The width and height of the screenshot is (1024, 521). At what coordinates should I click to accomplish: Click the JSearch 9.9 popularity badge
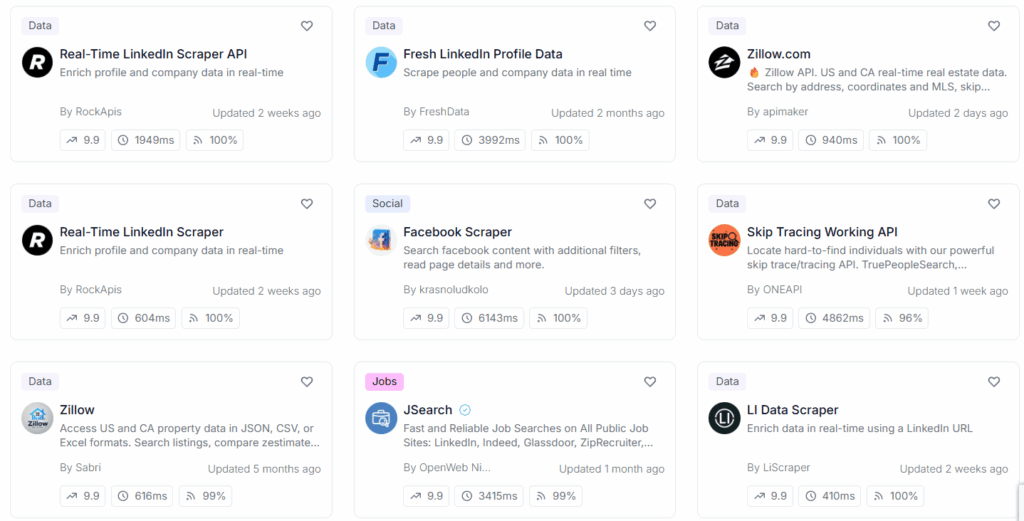(427, 496)
